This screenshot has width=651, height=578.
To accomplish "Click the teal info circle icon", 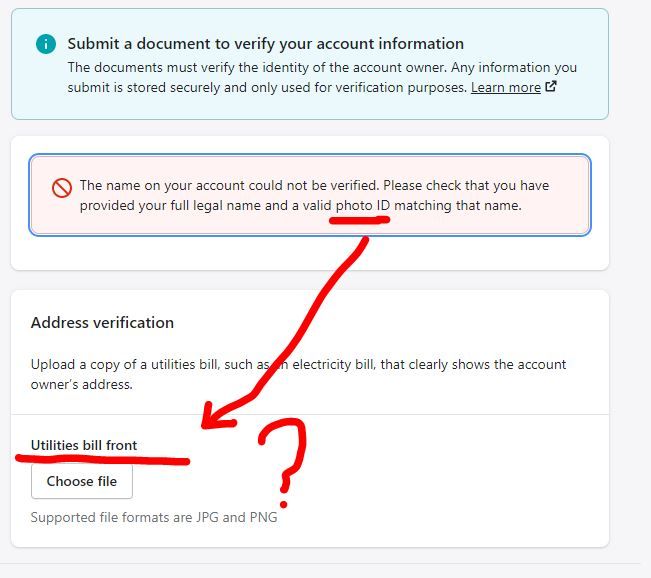I will coord(45,44).
